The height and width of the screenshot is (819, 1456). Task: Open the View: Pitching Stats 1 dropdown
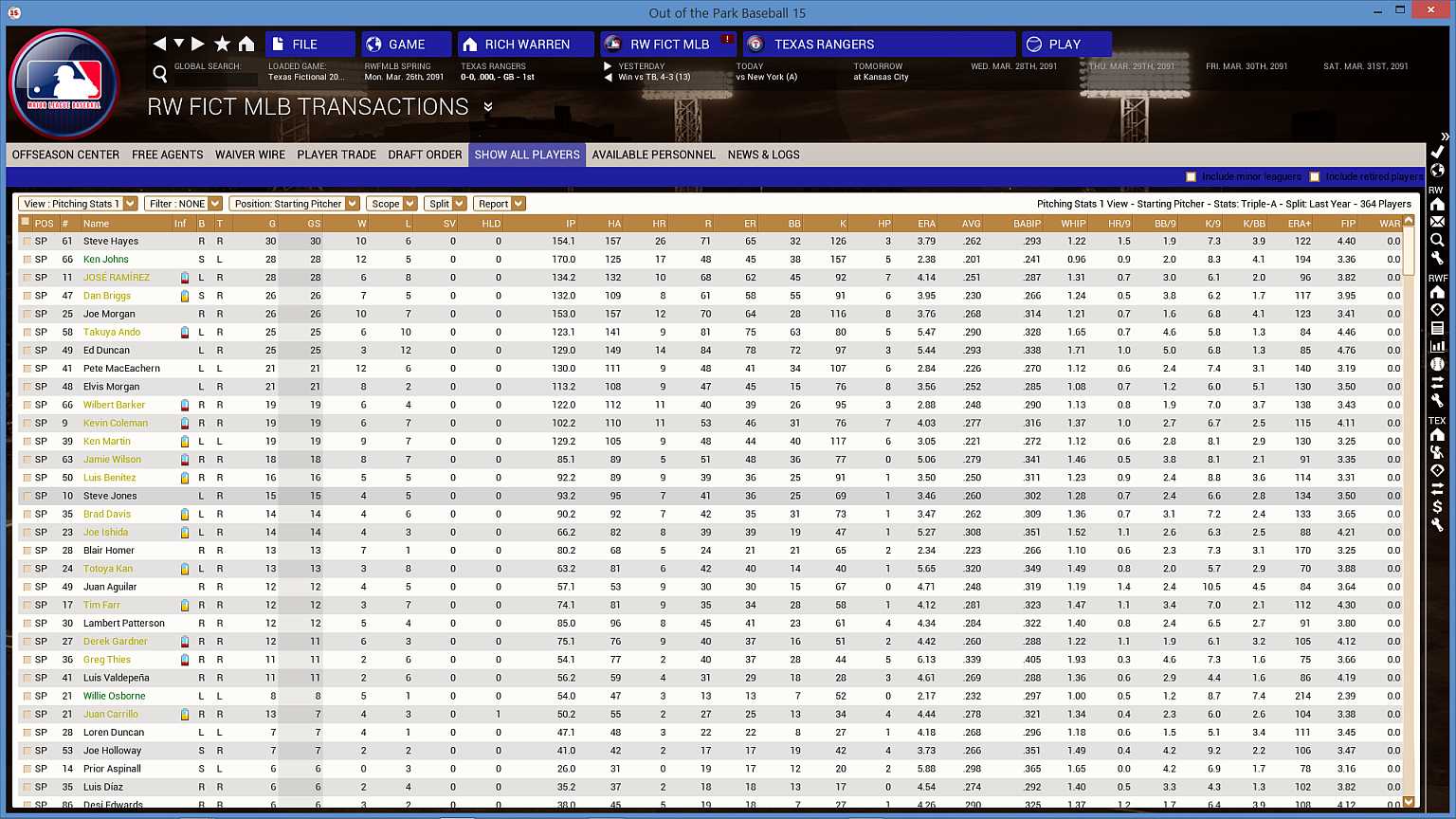79,204
